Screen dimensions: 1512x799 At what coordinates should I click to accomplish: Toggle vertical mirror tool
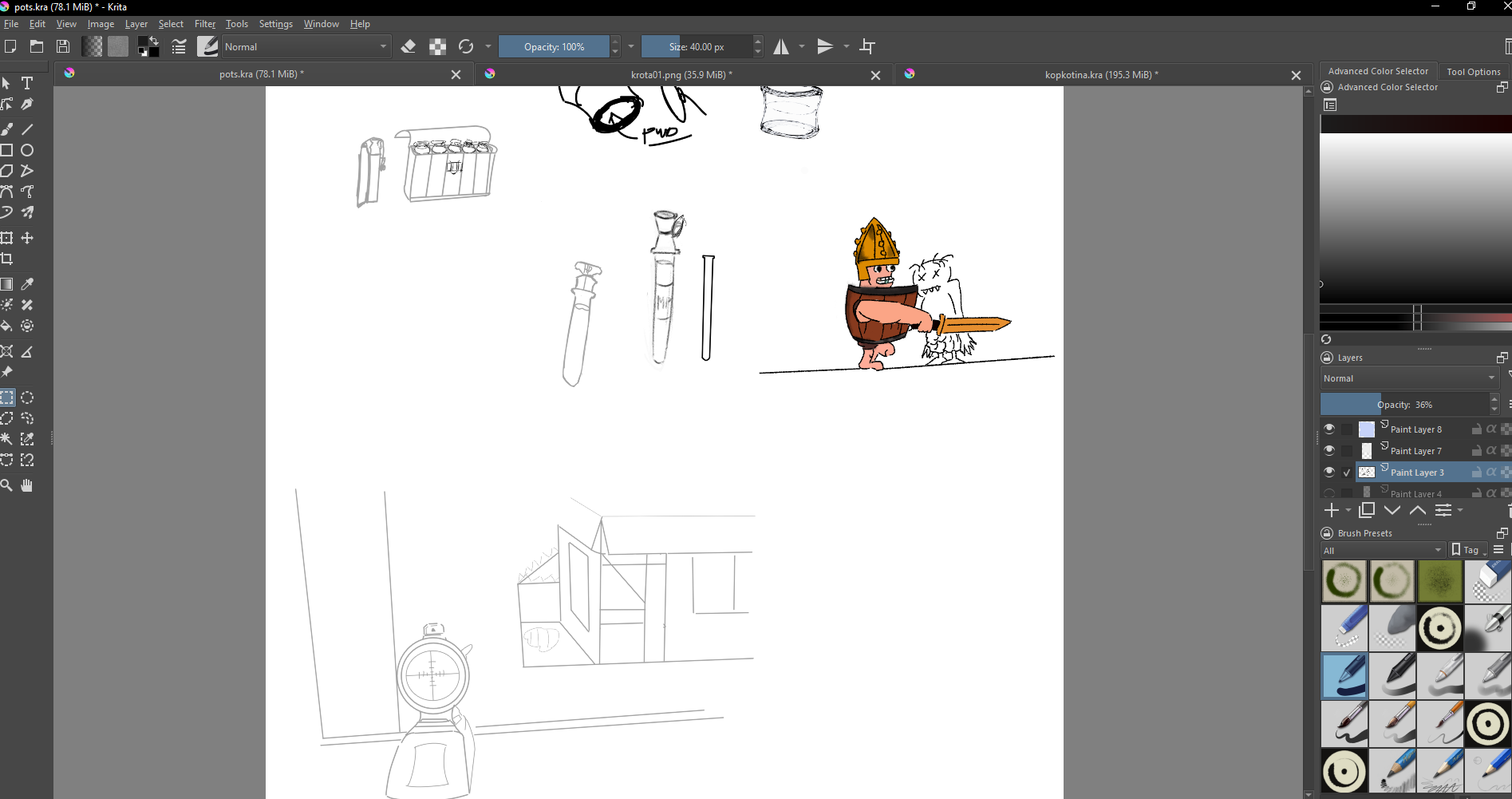[x=825, y=46]
